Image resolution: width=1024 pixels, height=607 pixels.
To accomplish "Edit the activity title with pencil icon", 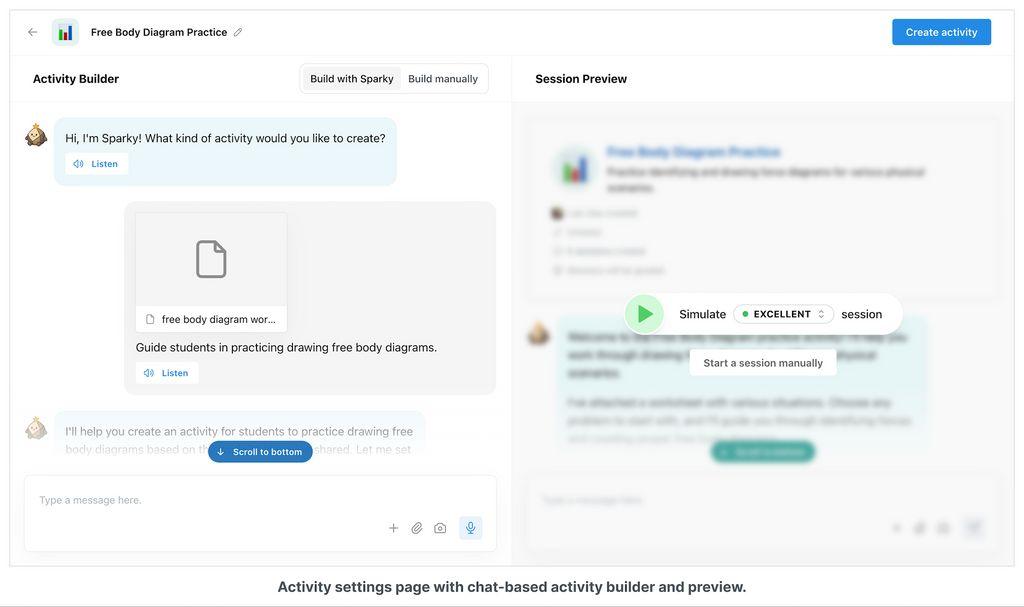I will [x=238, y=32].
